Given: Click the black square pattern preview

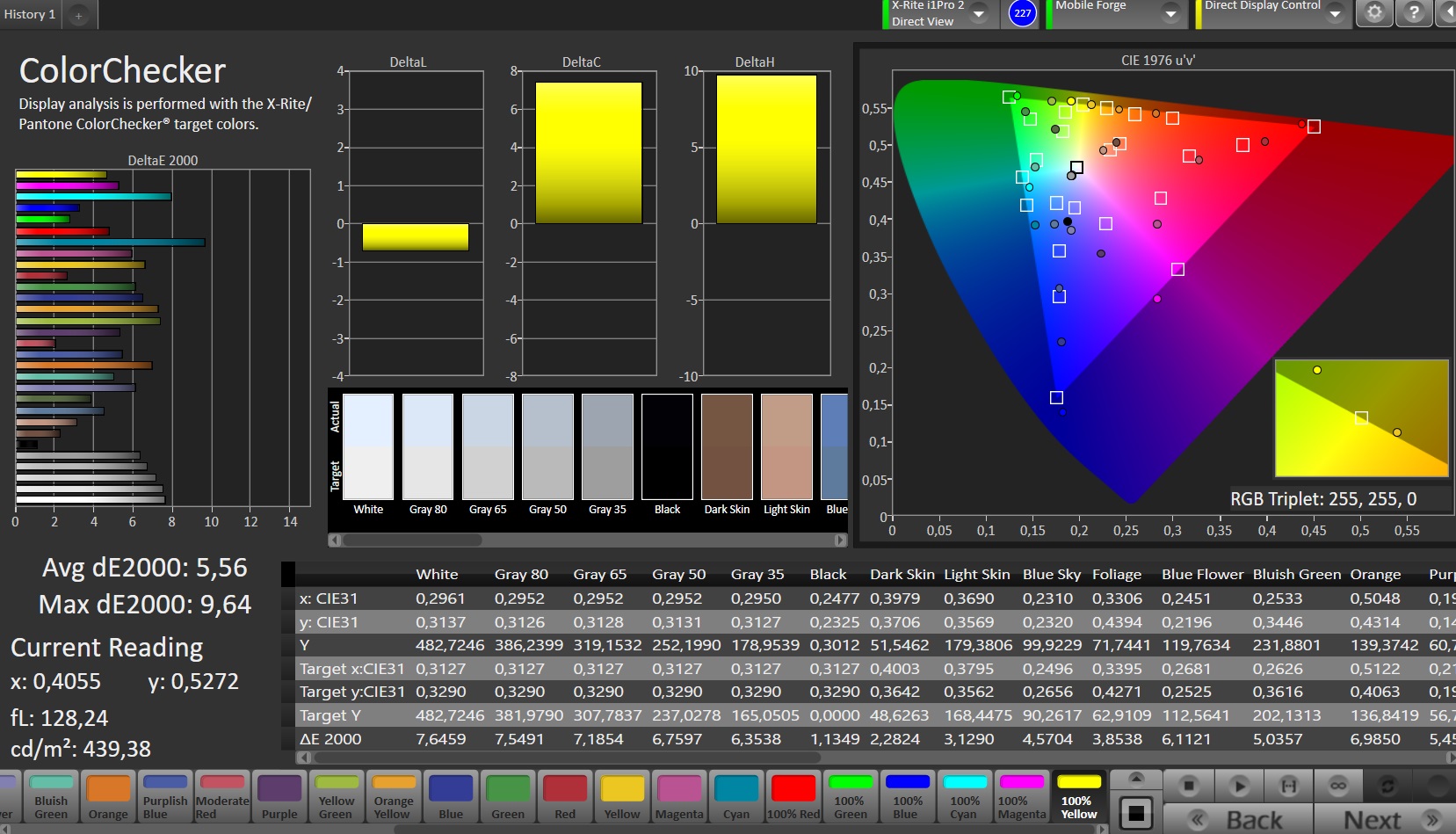Looking at the screenshot, I should [1135, 813].
